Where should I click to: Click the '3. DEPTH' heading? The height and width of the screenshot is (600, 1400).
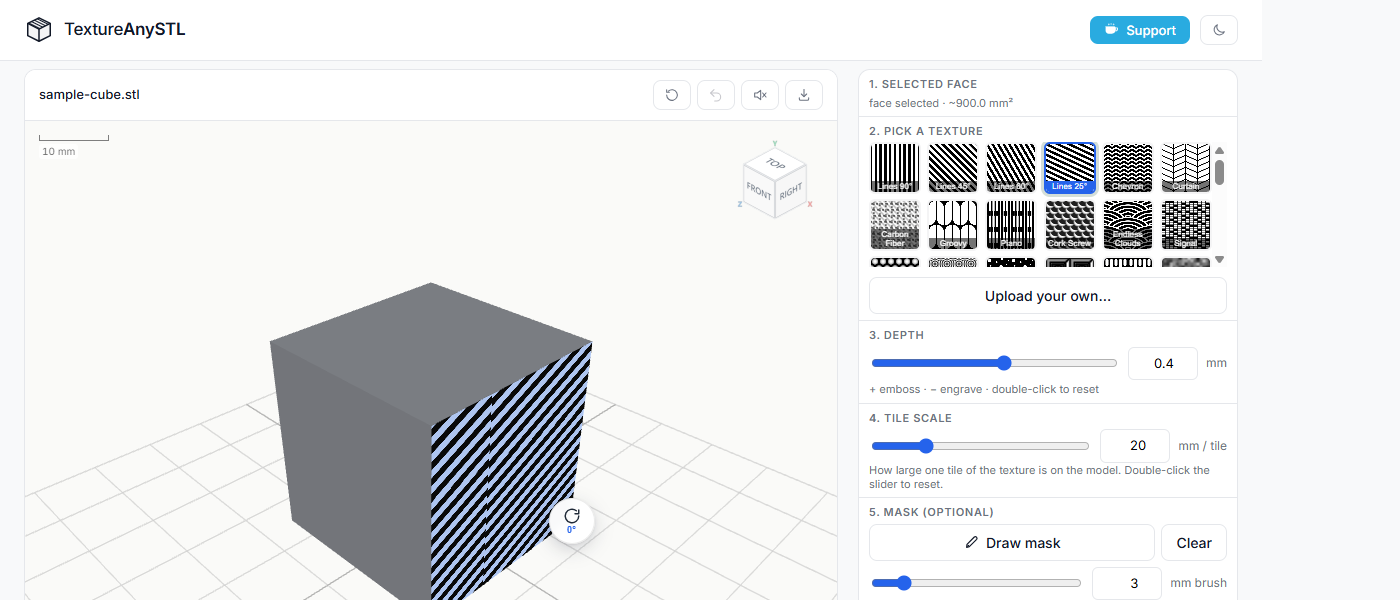pos(896,335)
